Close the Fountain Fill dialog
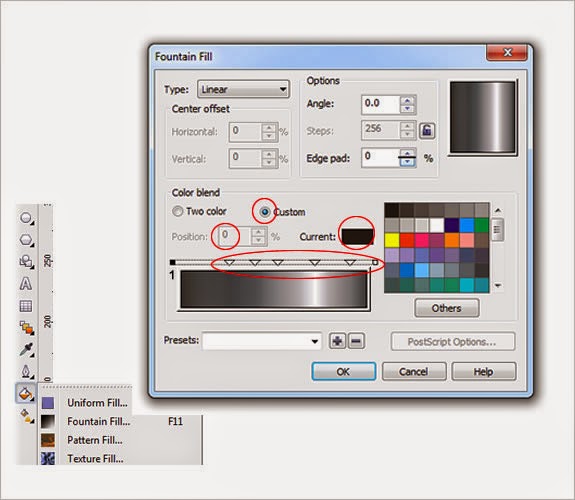Image resolution: width=575 pixels, height=500 pixels. (x=507, y=52)
